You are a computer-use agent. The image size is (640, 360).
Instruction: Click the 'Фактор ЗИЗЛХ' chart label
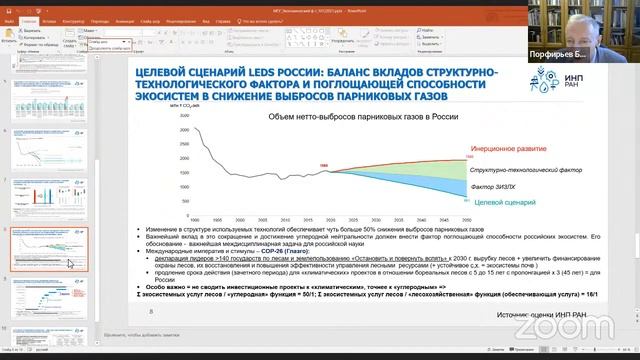493,187
